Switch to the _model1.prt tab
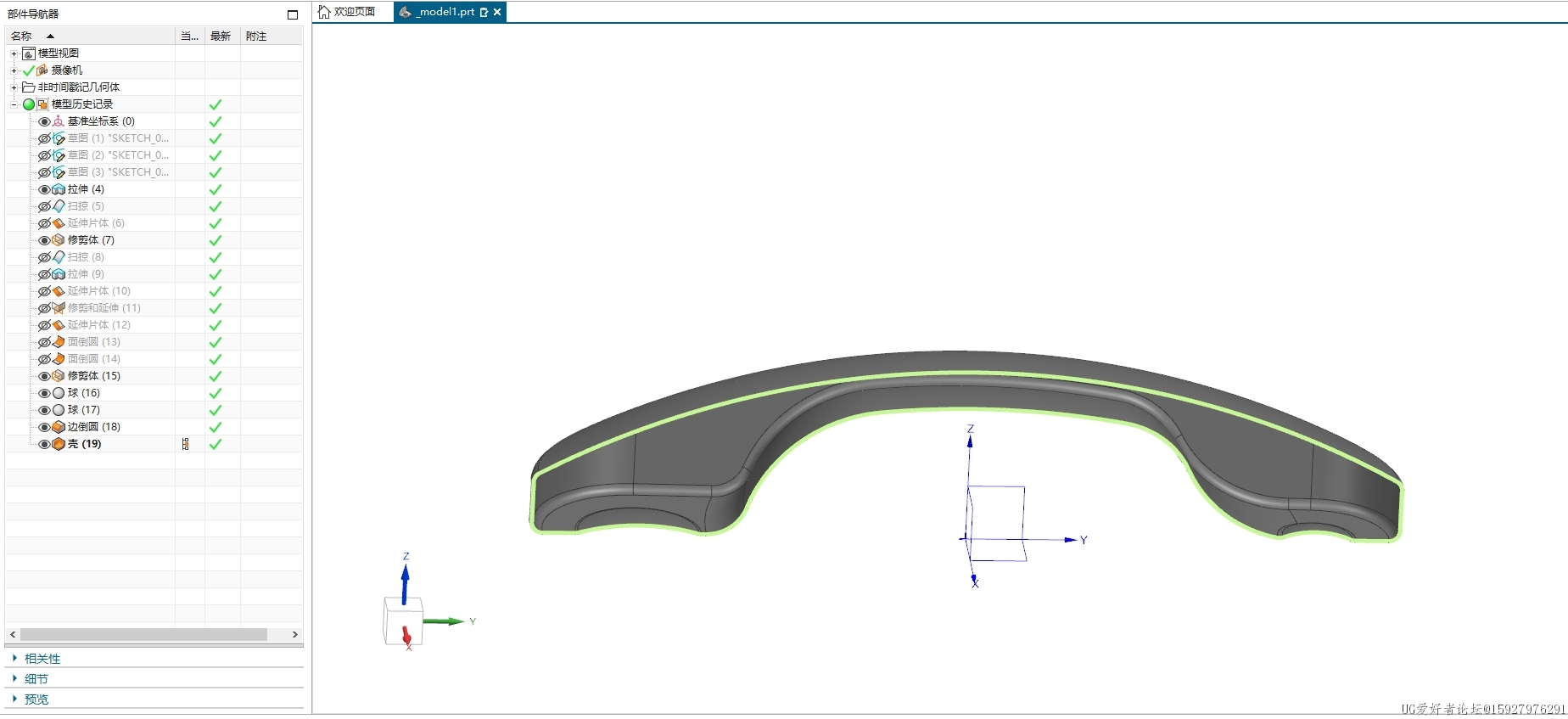1568x719 pixels. (450, 12)
